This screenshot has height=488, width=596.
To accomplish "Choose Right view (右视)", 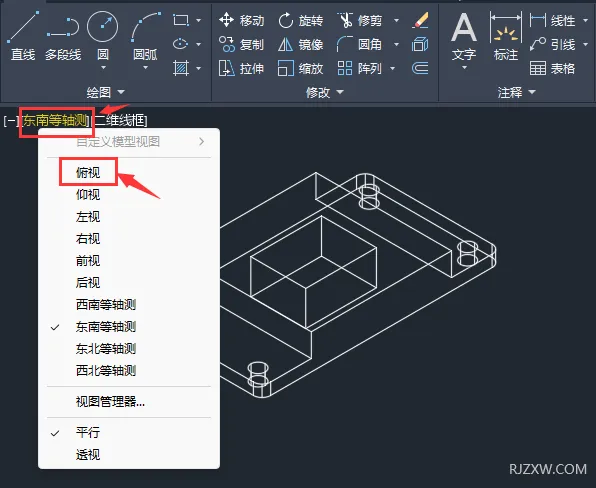I will (x=129, y=239).
